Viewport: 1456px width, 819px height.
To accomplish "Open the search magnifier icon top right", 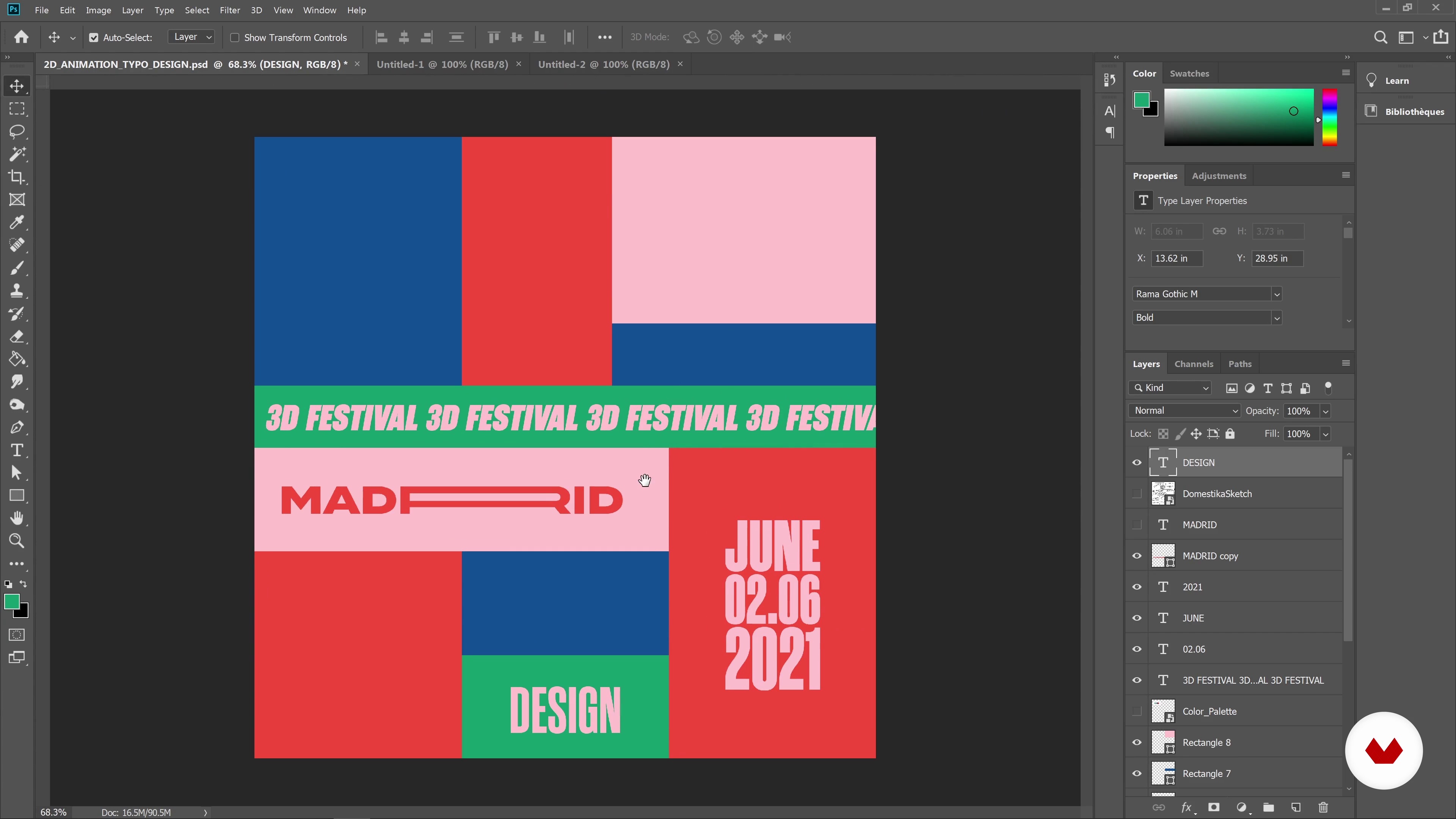I will tap(1380, 37).
